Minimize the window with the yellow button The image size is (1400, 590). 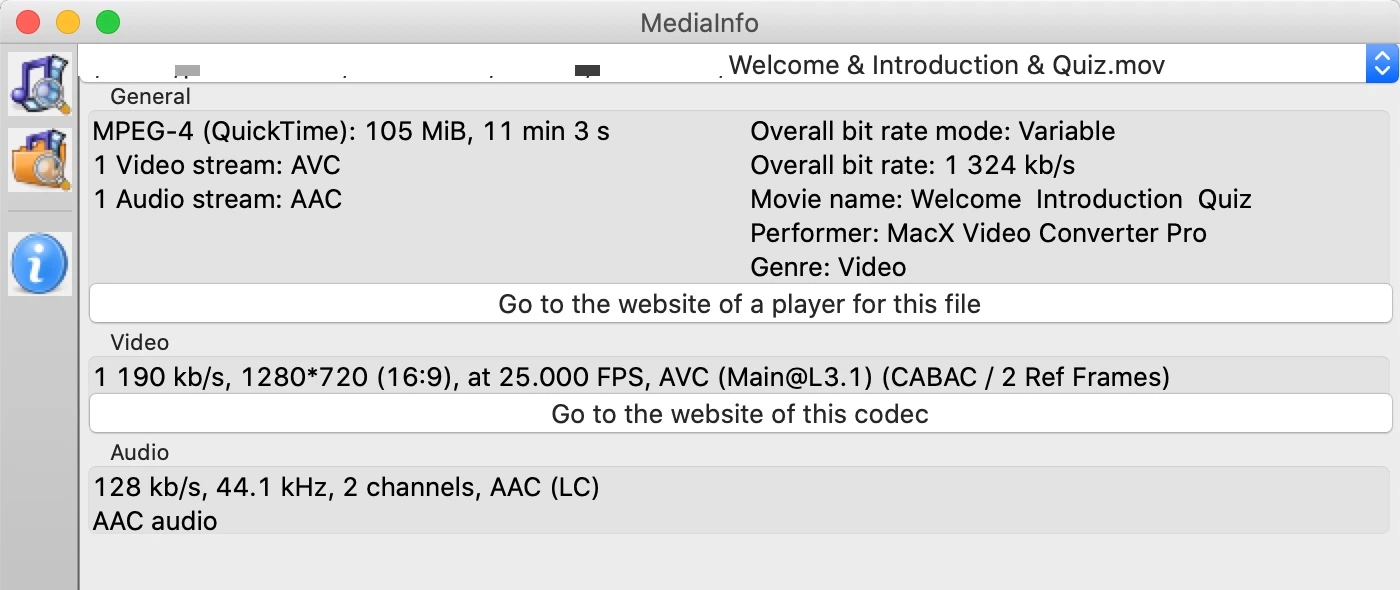click(68, 21)
